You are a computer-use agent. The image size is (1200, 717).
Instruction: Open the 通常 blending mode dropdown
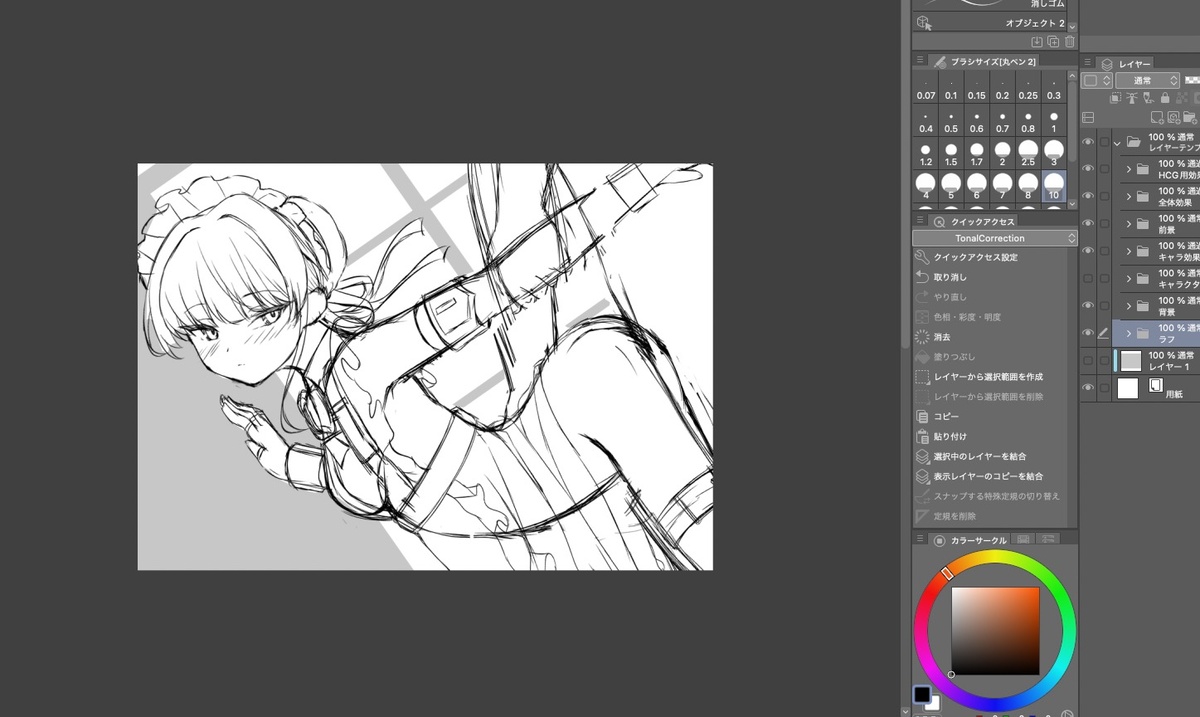coord(1146,80)
